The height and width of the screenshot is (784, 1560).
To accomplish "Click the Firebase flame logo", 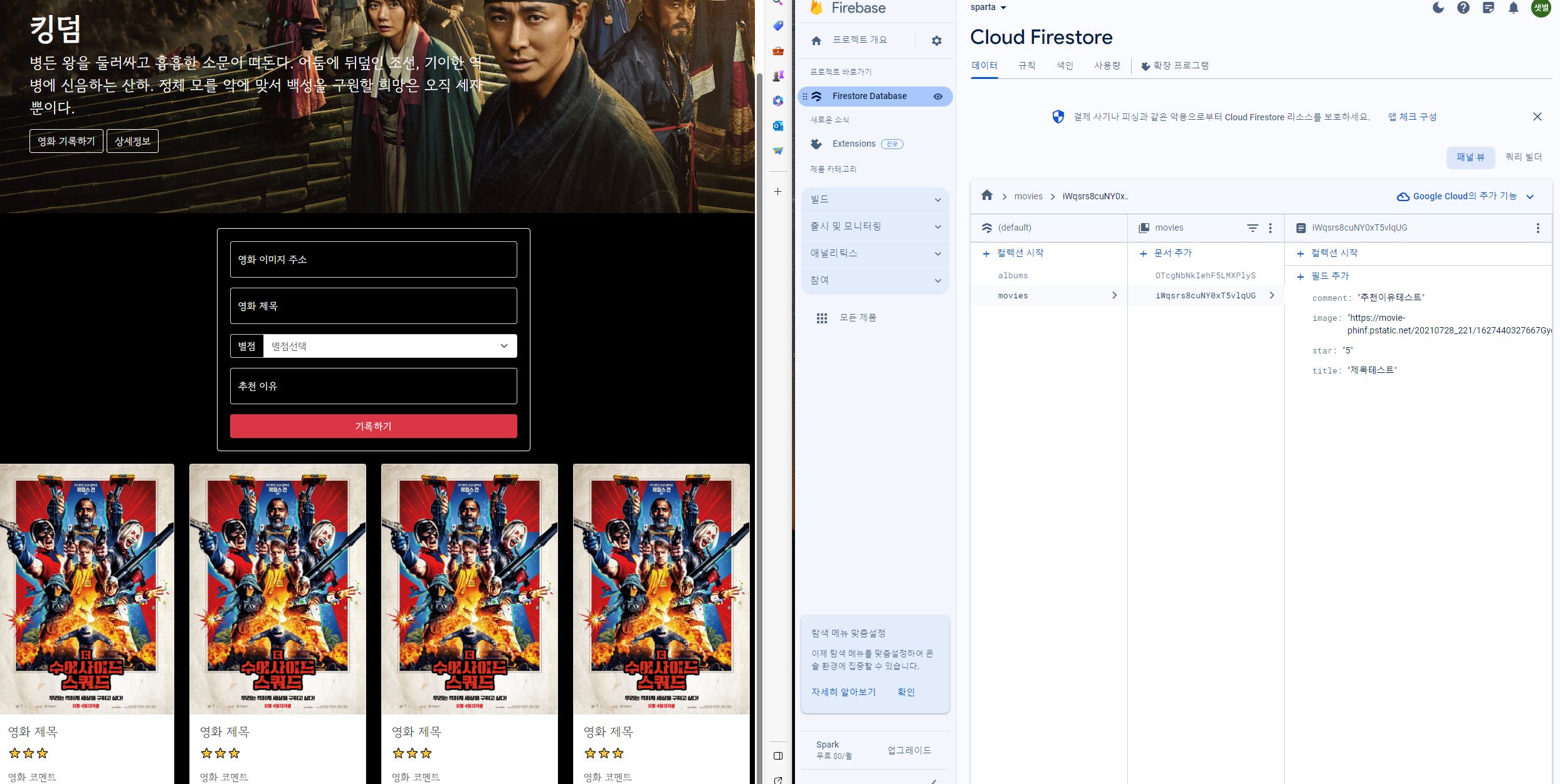I will pos(816,8).
